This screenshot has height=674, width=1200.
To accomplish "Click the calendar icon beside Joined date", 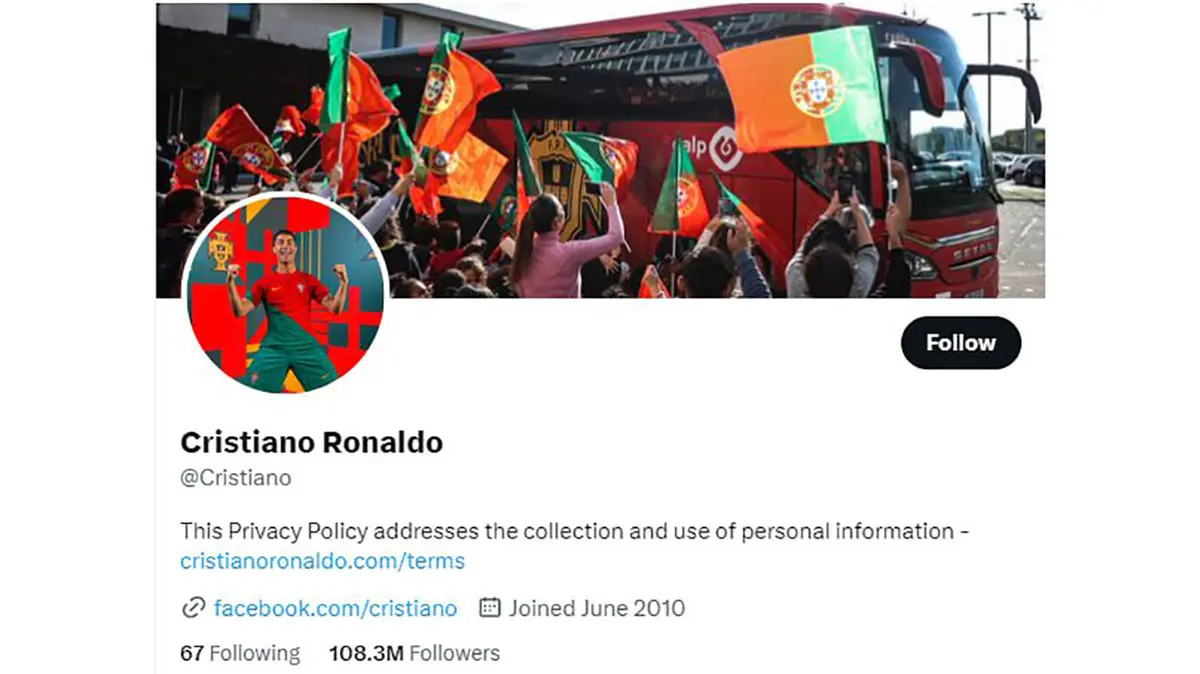I will coord(490,607).
